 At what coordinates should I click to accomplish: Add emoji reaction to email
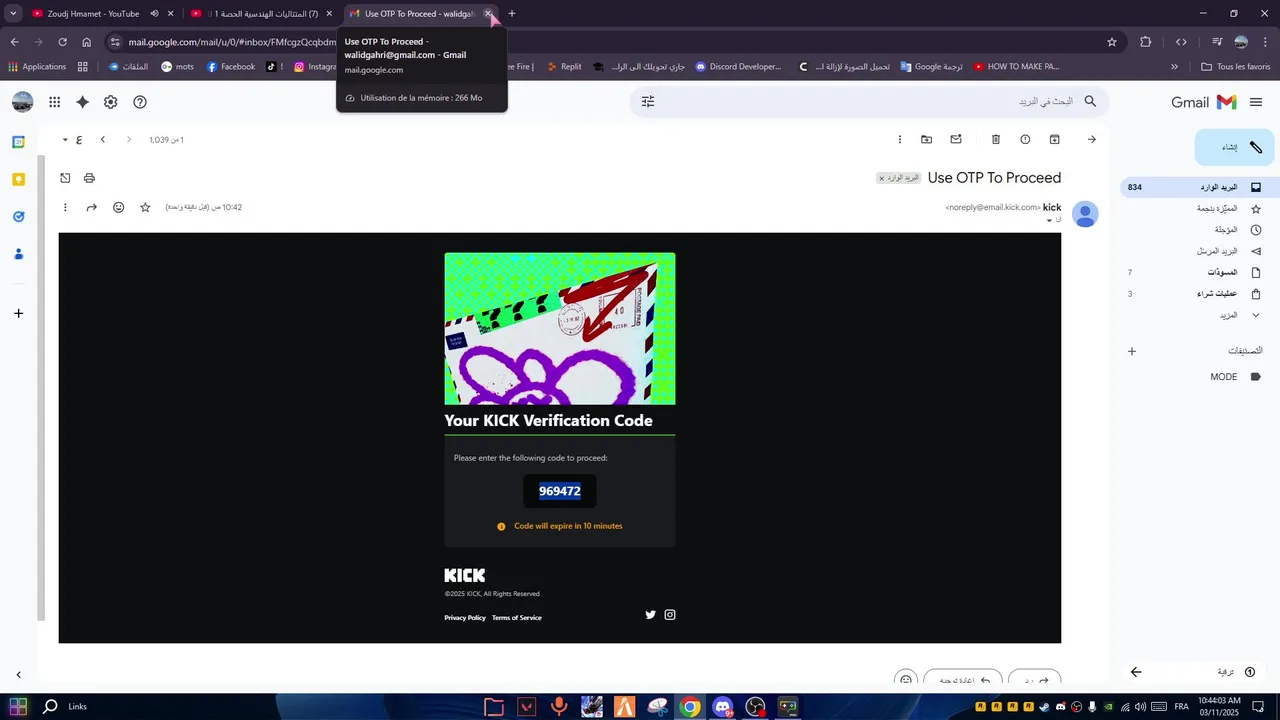tap(119, 207)
